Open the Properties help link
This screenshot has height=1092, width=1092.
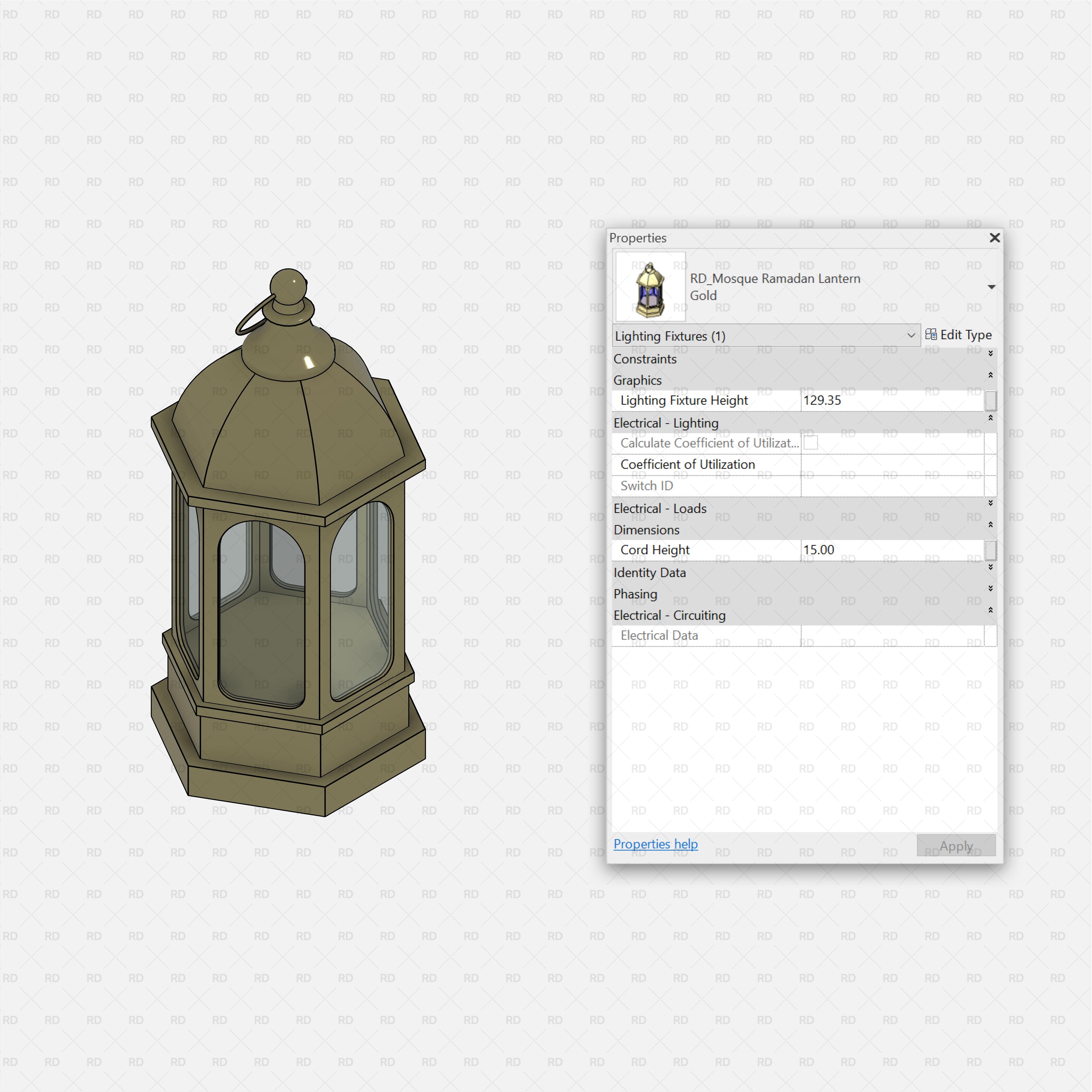coord(655,844)
